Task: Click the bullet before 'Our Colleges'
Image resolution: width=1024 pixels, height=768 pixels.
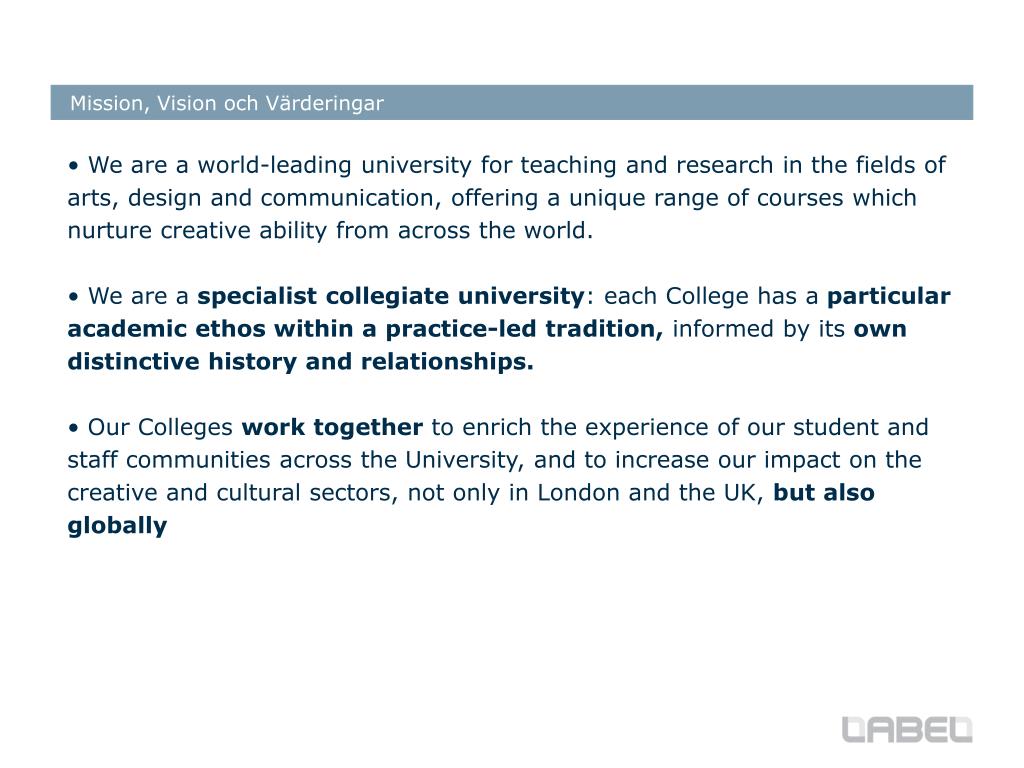Action: [x=73, y=428]
